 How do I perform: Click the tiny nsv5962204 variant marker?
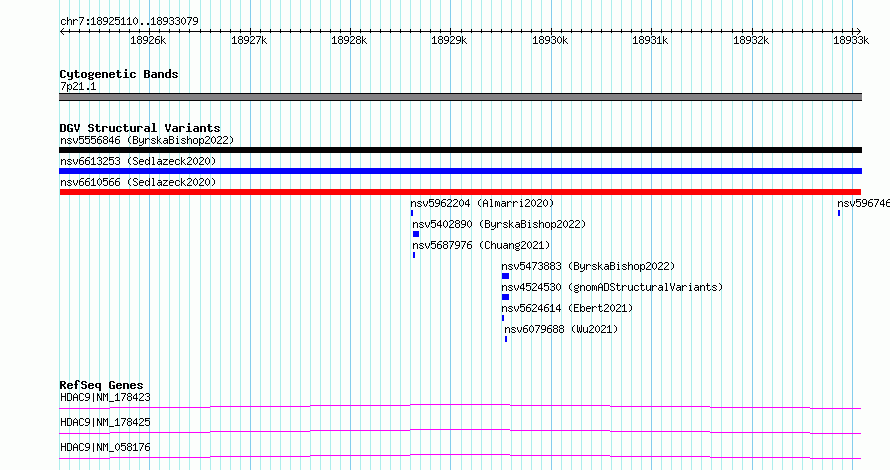412,213
